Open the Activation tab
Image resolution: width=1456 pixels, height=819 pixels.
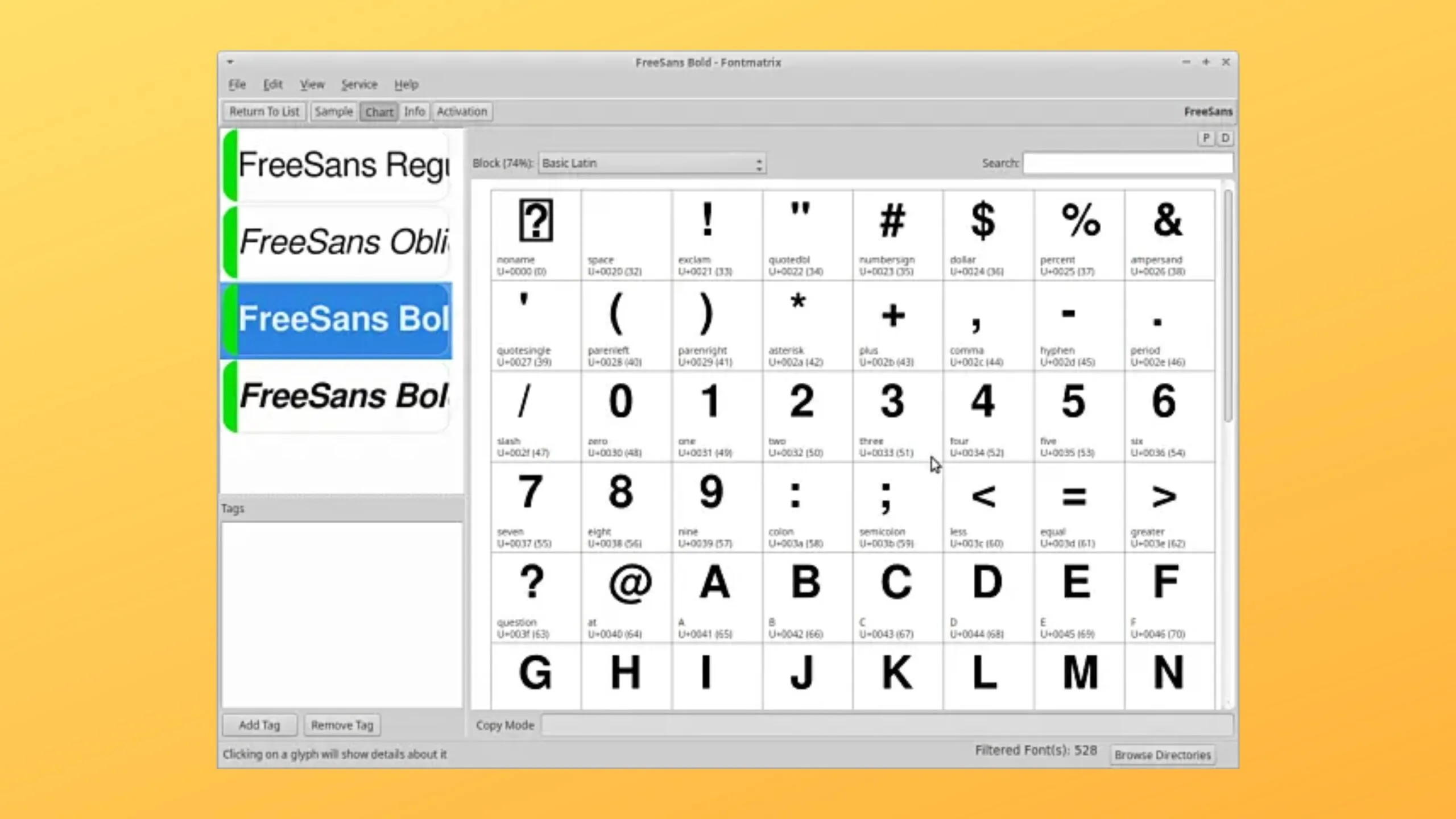tap(462, 111)
